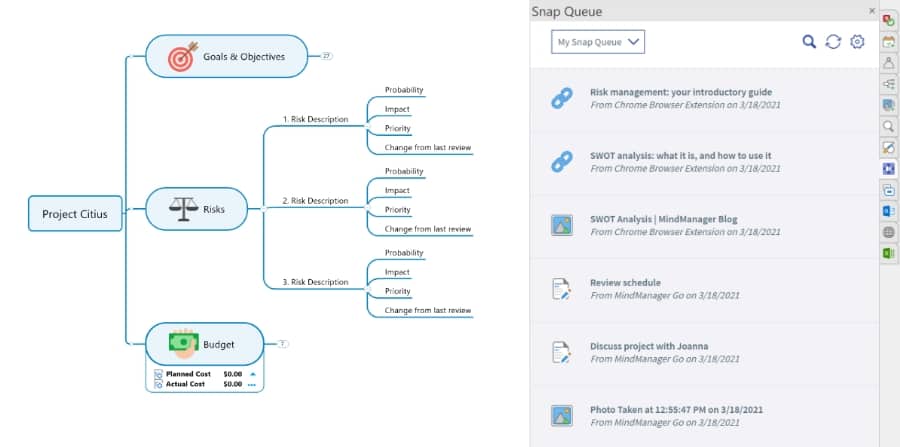Open the My Snap Queue dropdown
This screenshot has height=447, width=900.
click(598, 42)
